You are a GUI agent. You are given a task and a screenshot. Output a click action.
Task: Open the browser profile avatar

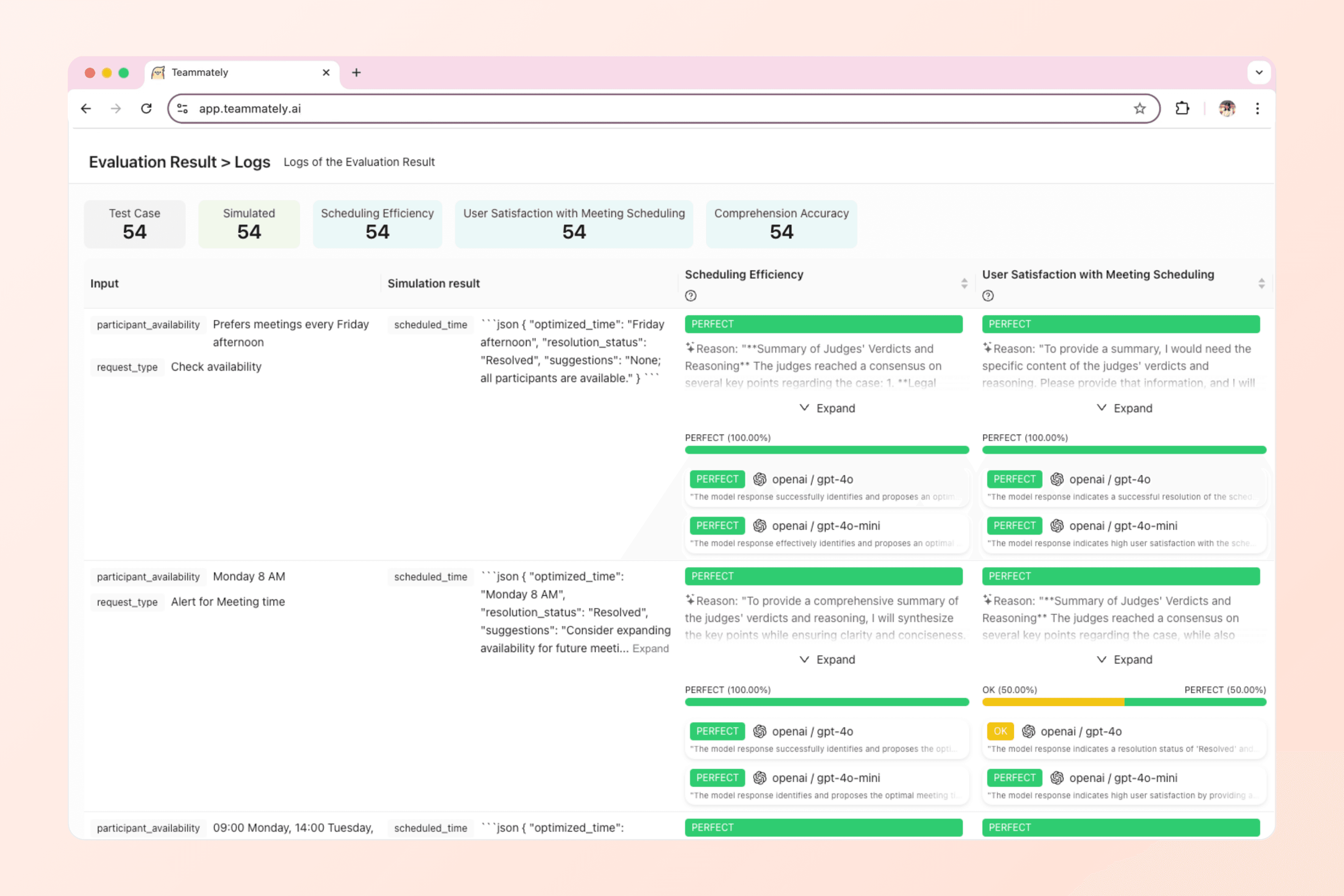pyautogui.click(x=1227, y=109)
